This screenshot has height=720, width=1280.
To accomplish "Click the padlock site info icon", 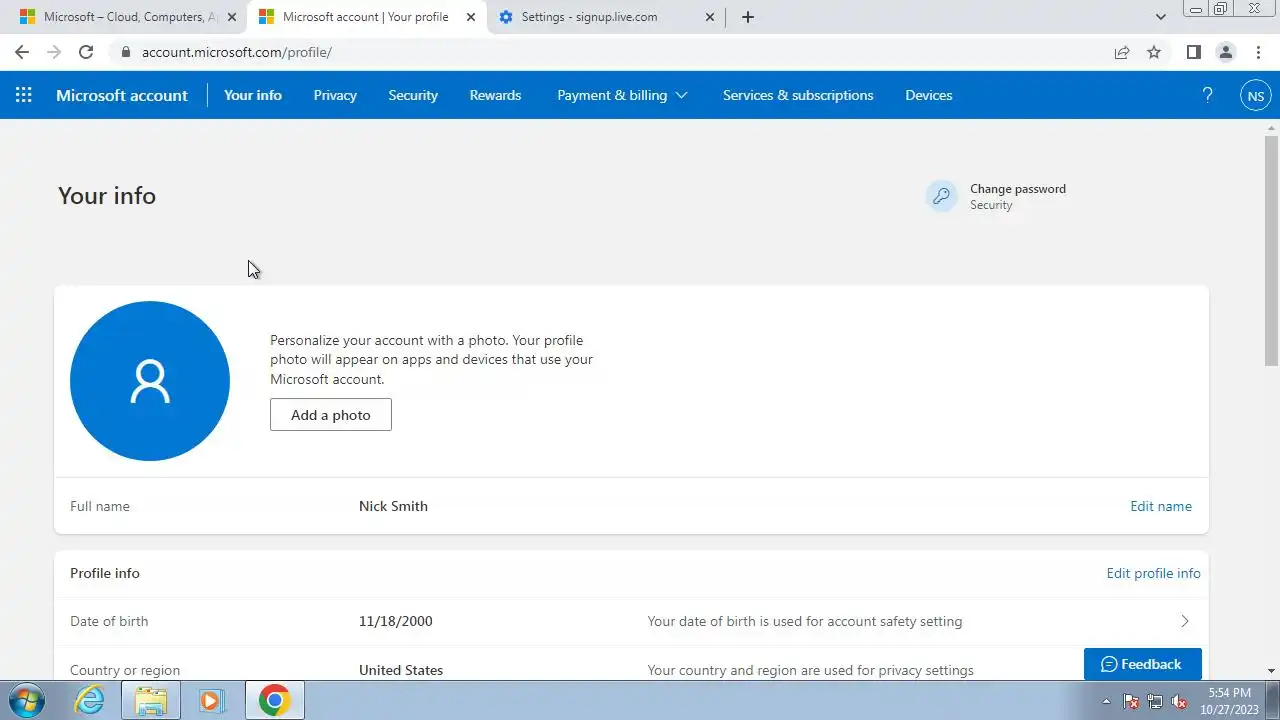I will tap(125, 52).
